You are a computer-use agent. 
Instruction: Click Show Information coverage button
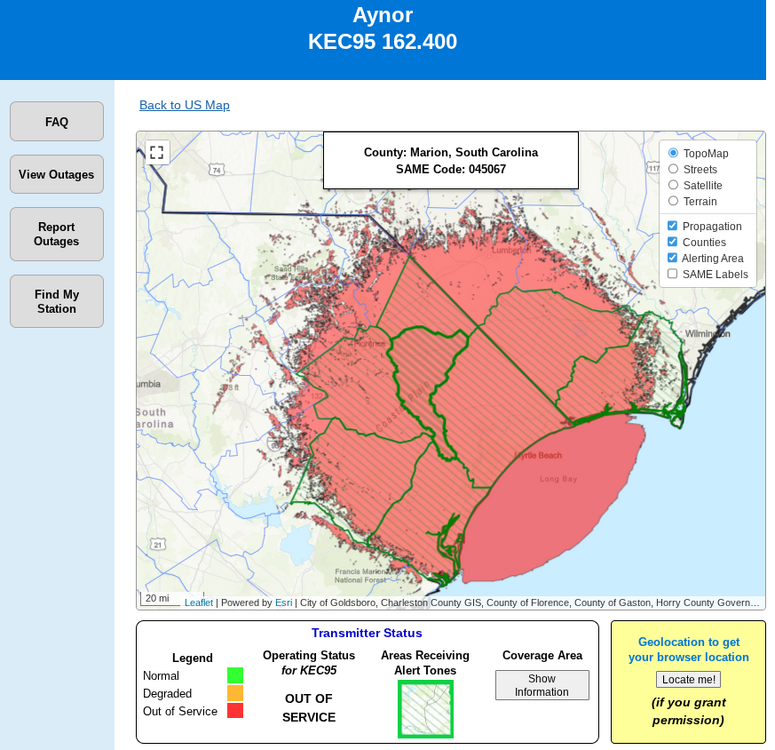(542, 685)
